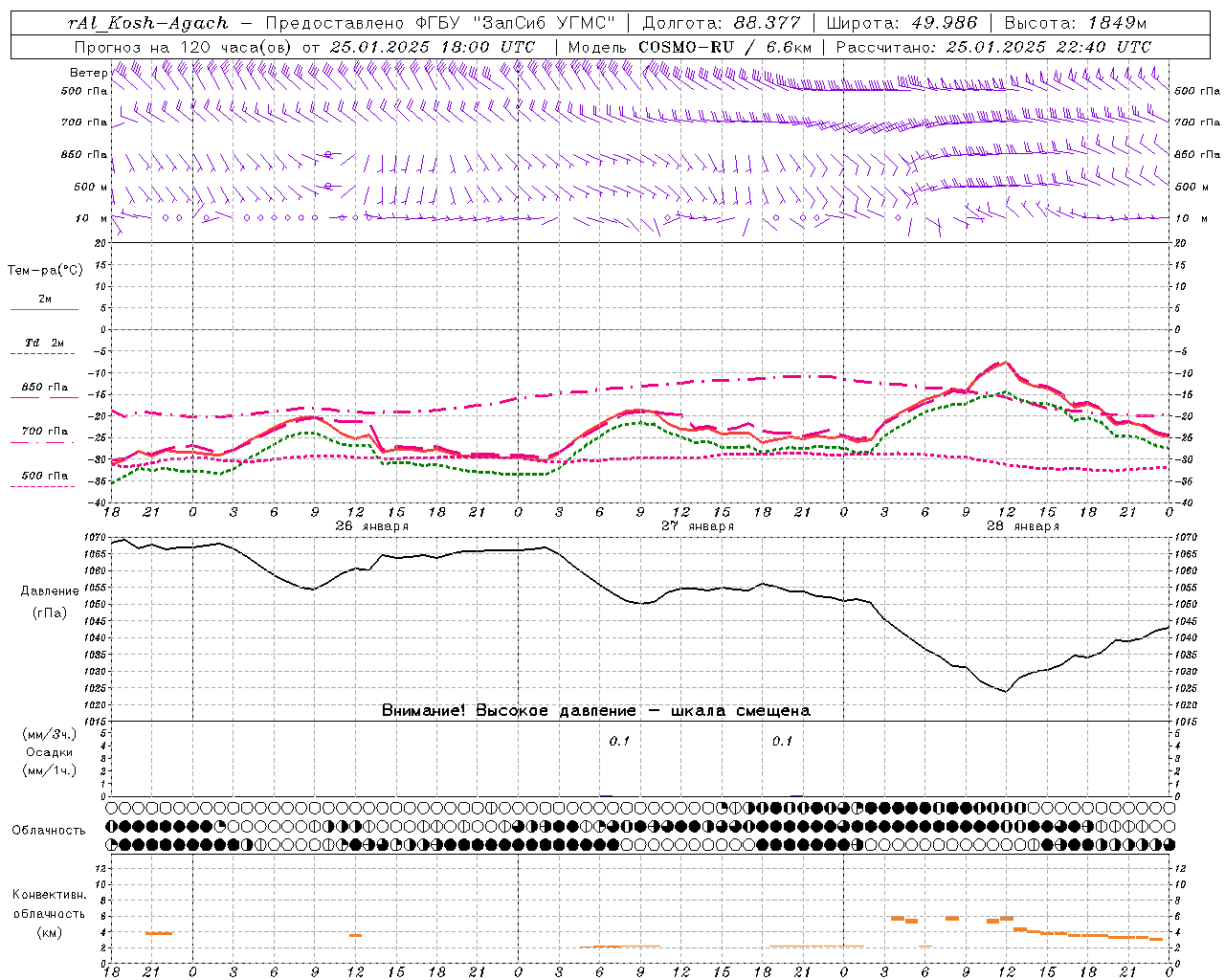
Task: Click the date label 28 января
Action: (x=1023, y=526)
